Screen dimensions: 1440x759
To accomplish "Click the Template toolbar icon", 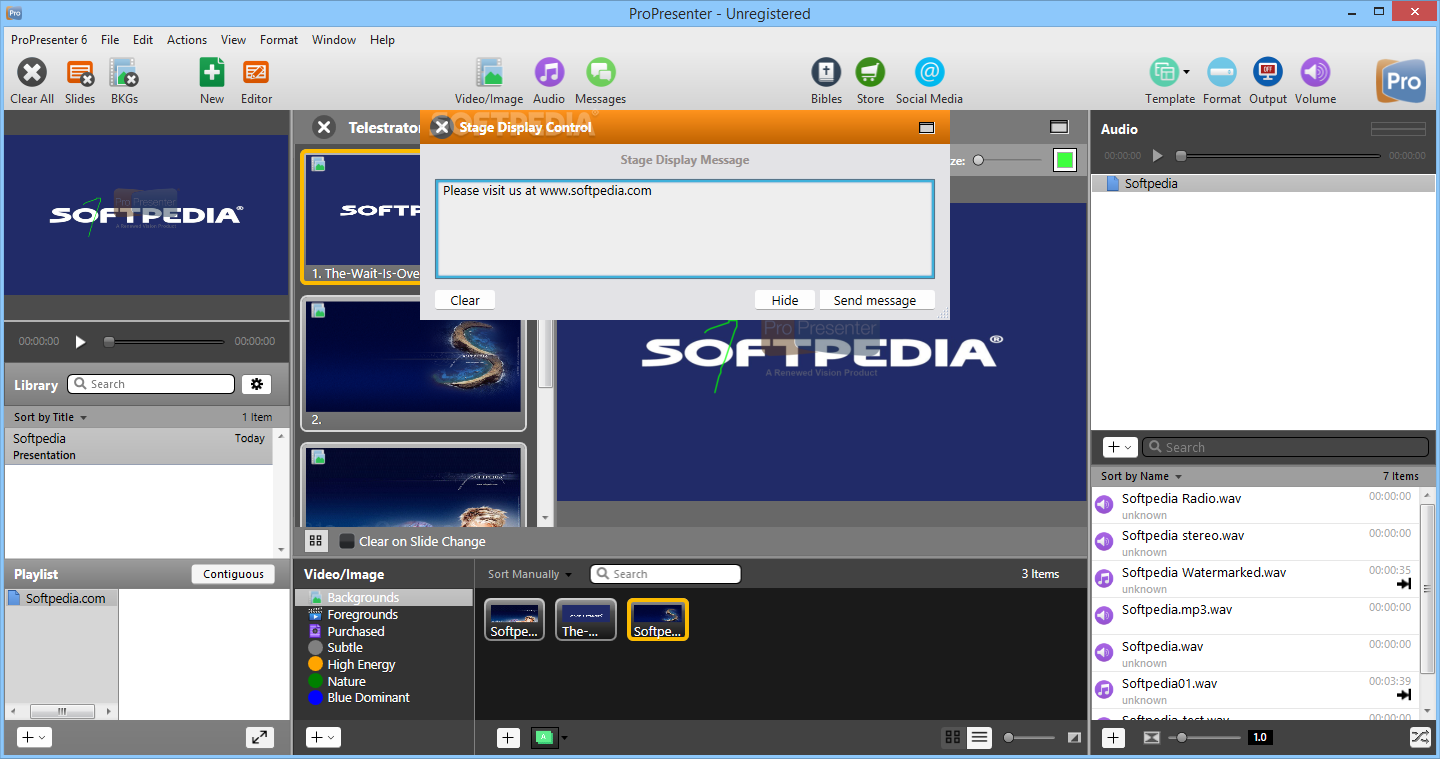I will tap(1163, 73).
